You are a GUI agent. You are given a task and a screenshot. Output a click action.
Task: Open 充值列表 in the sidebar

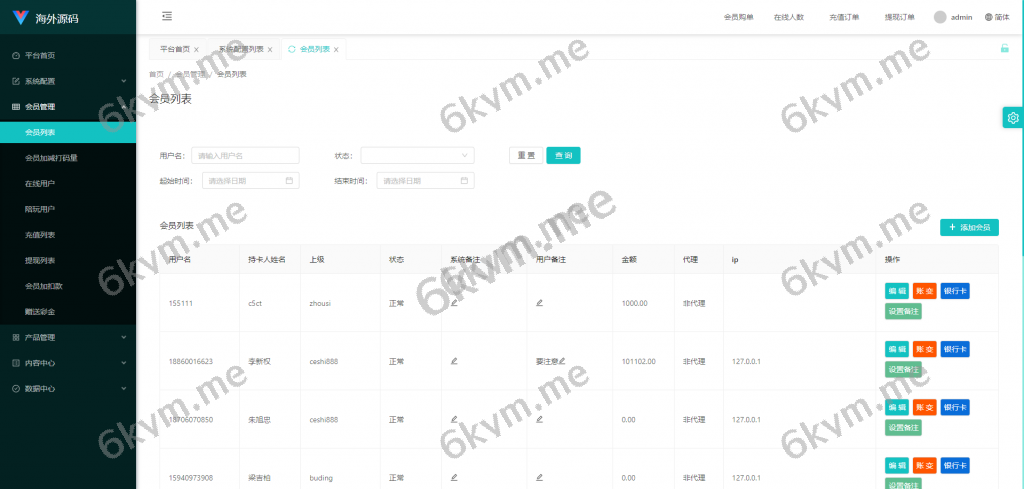(68, 235)
